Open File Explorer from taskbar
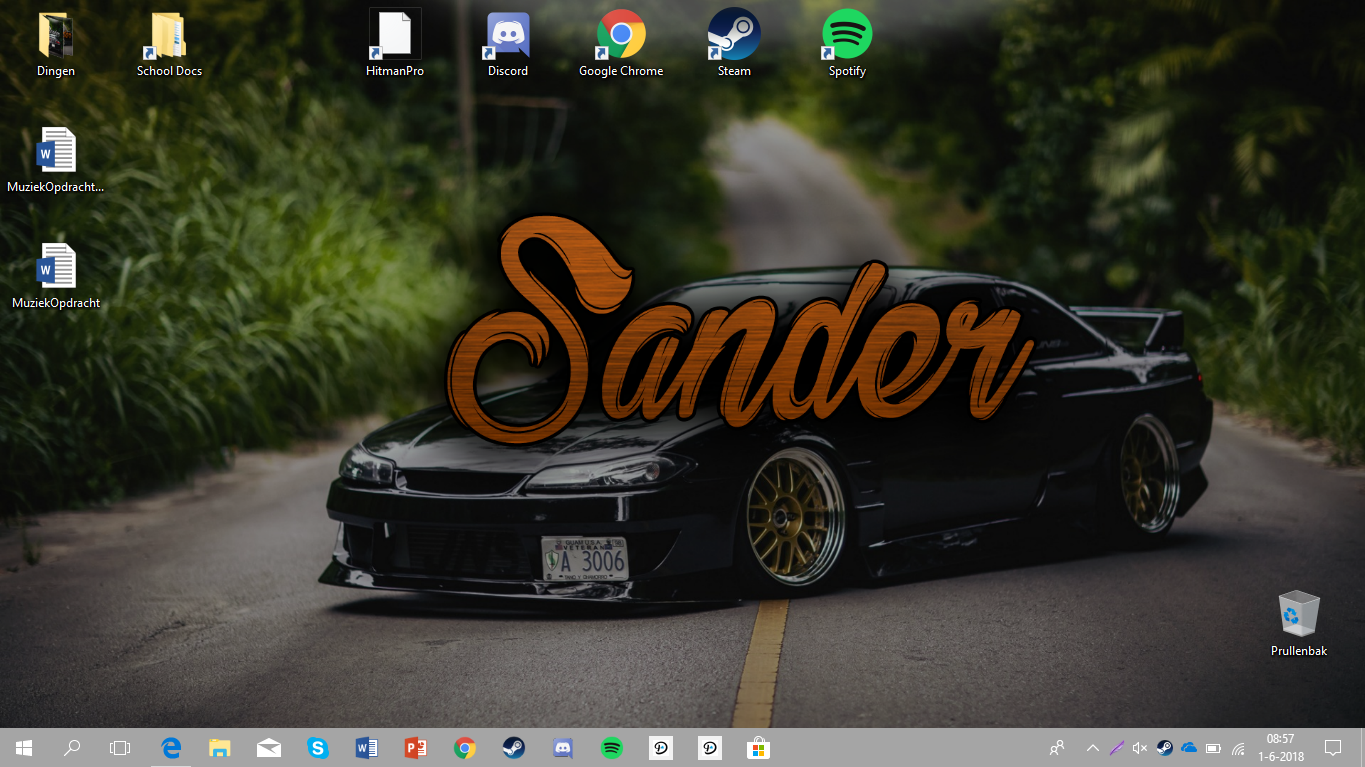This screenshot has height=767, width=1365. point(220,747)
